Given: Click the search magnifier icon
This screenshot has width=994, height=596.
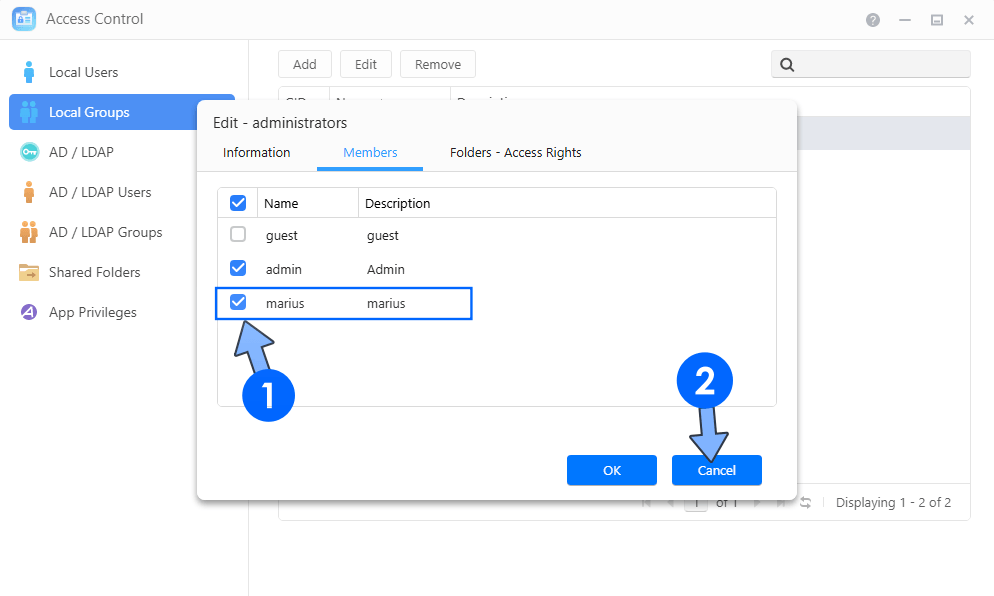Looking at the screenshot, I should click(x=787, y=65).
